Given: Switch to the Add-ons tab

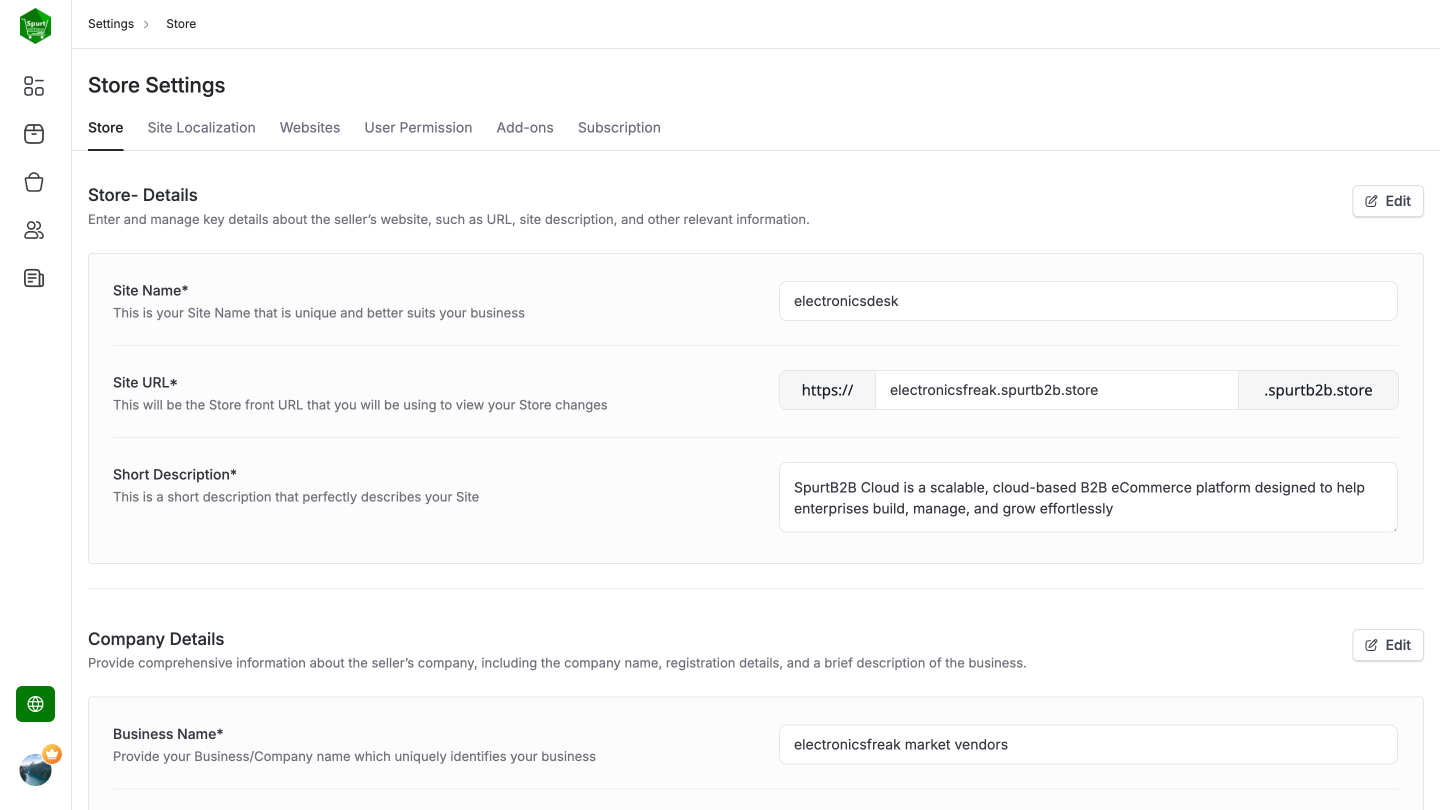Looking at the screenshot, I should [525, 127].
